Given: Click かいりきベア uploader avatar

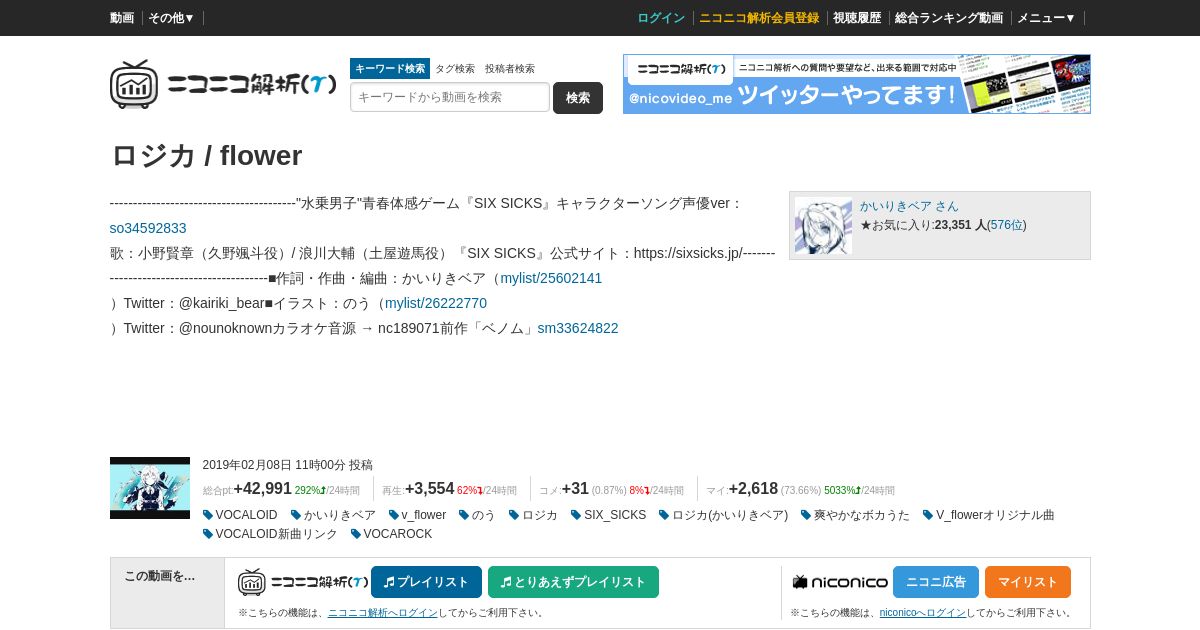Looking at the screenshot, I should (x=824, y=226).
